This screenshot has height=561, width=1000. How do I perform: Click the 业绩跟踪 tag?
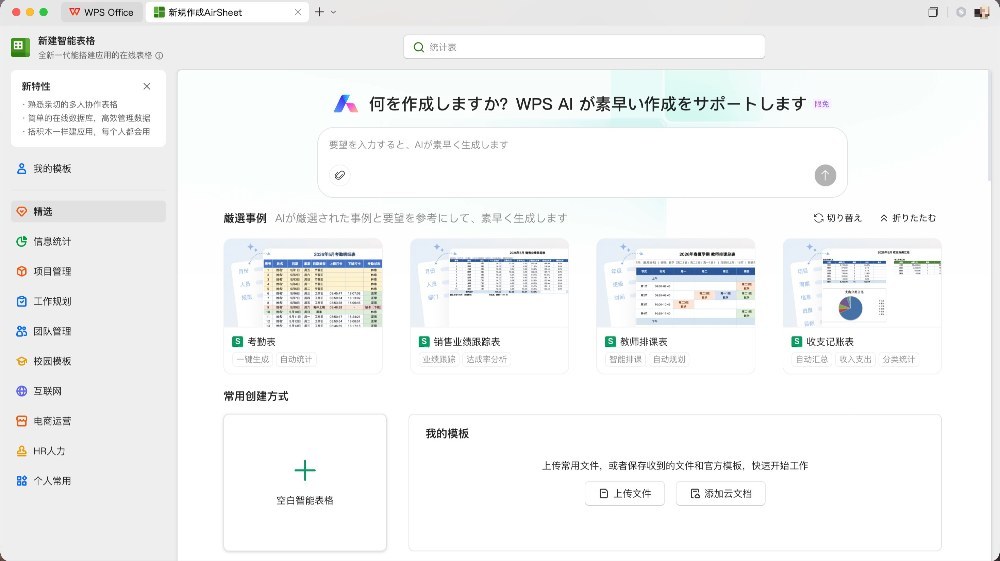pyautogui.click(x=439, y=360)
